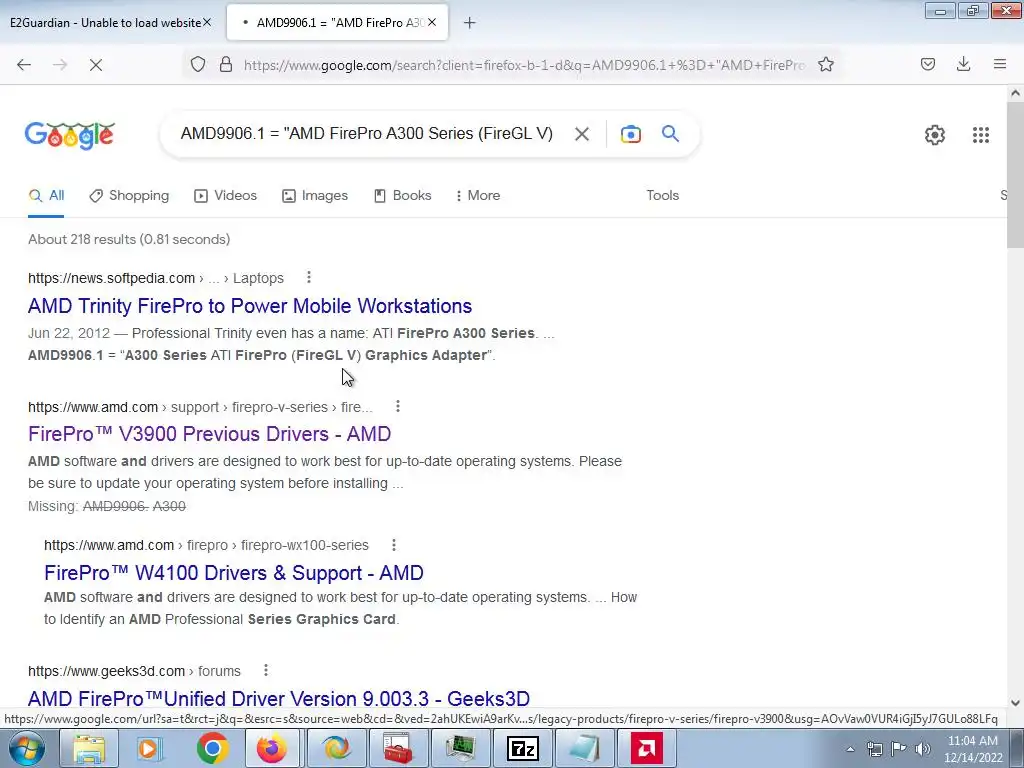Click the scrollbar down arrow
Image resolution: width=1024 pixels, height=768 pixels.
(1015, 703)
